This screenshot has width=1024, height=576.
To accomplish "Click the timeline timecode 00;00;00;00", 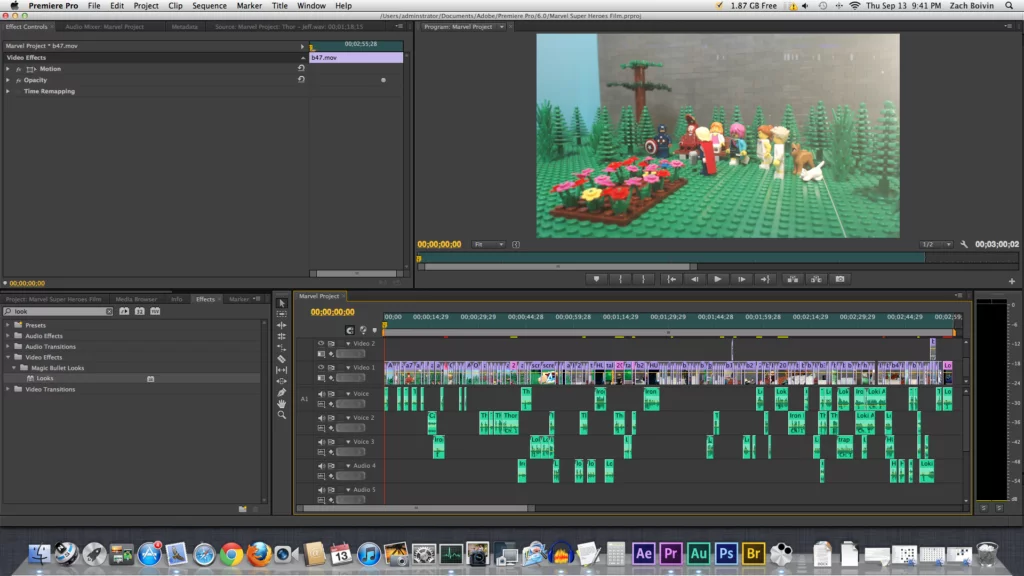I will click(x=332, y=312).
